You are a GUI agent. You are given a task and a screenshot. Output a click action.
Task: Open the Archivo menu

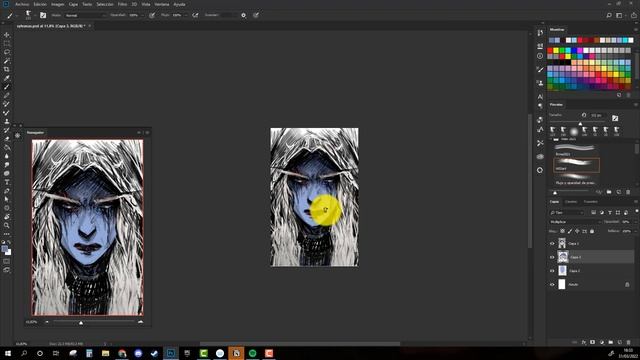pos(22,4)
